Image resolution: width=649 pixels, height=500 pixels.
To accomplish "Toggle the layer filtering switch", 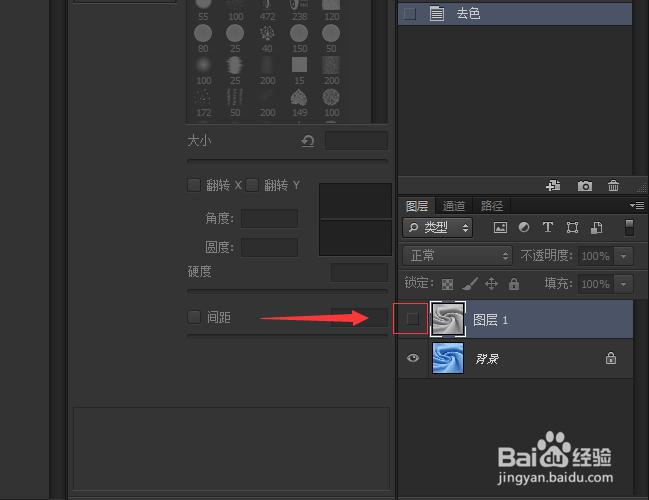I will pyautogui.click(x=629, y=228).
